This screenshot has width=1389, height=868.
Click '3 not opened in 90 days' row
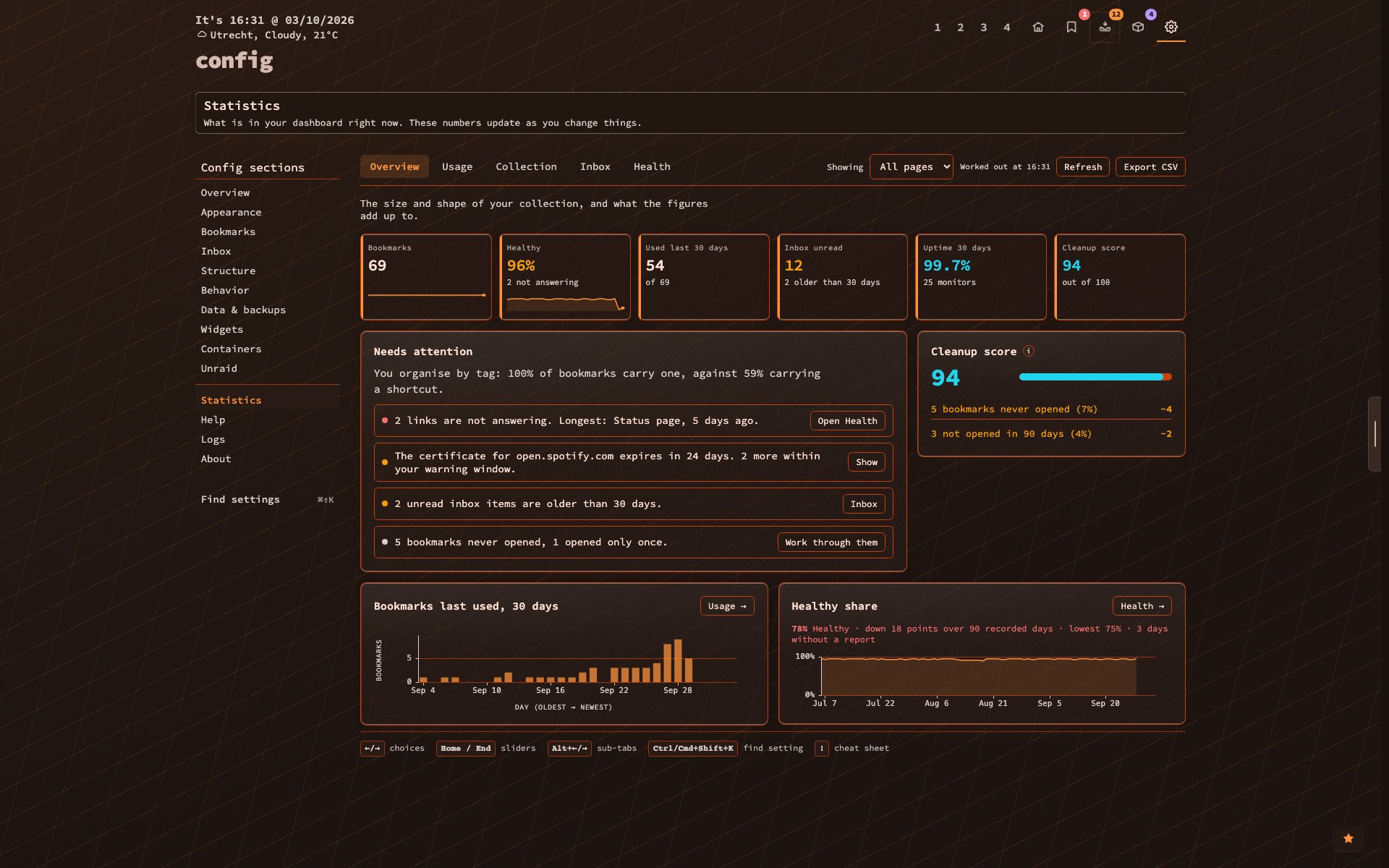click(1051, 434)
